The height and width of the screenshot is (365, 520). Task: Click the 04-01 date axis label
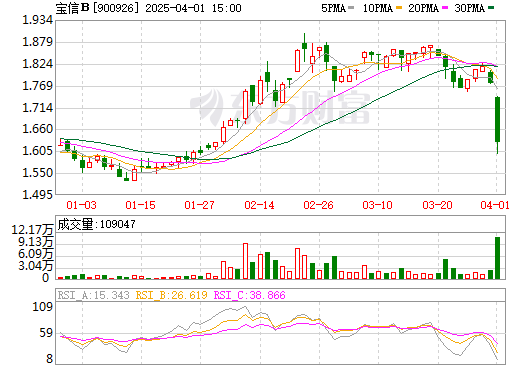pyautogui.click(x=495, y=205)
